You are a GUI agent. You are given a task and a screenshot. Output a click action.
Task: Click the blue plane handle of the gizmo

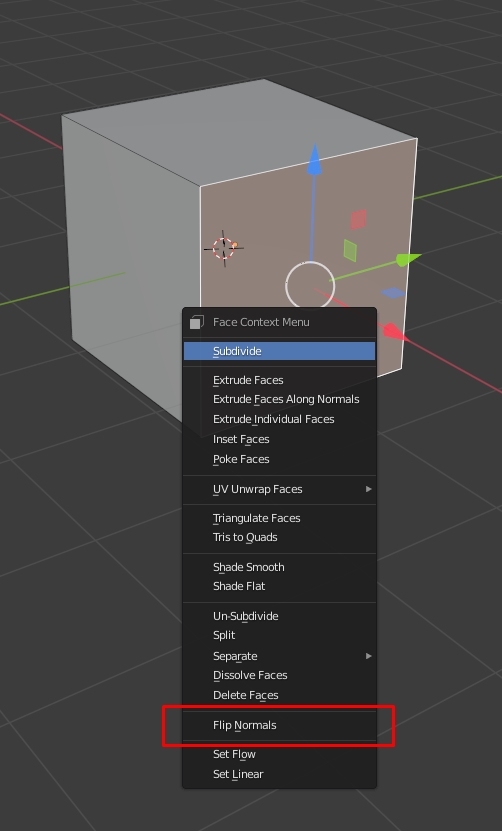393,293
